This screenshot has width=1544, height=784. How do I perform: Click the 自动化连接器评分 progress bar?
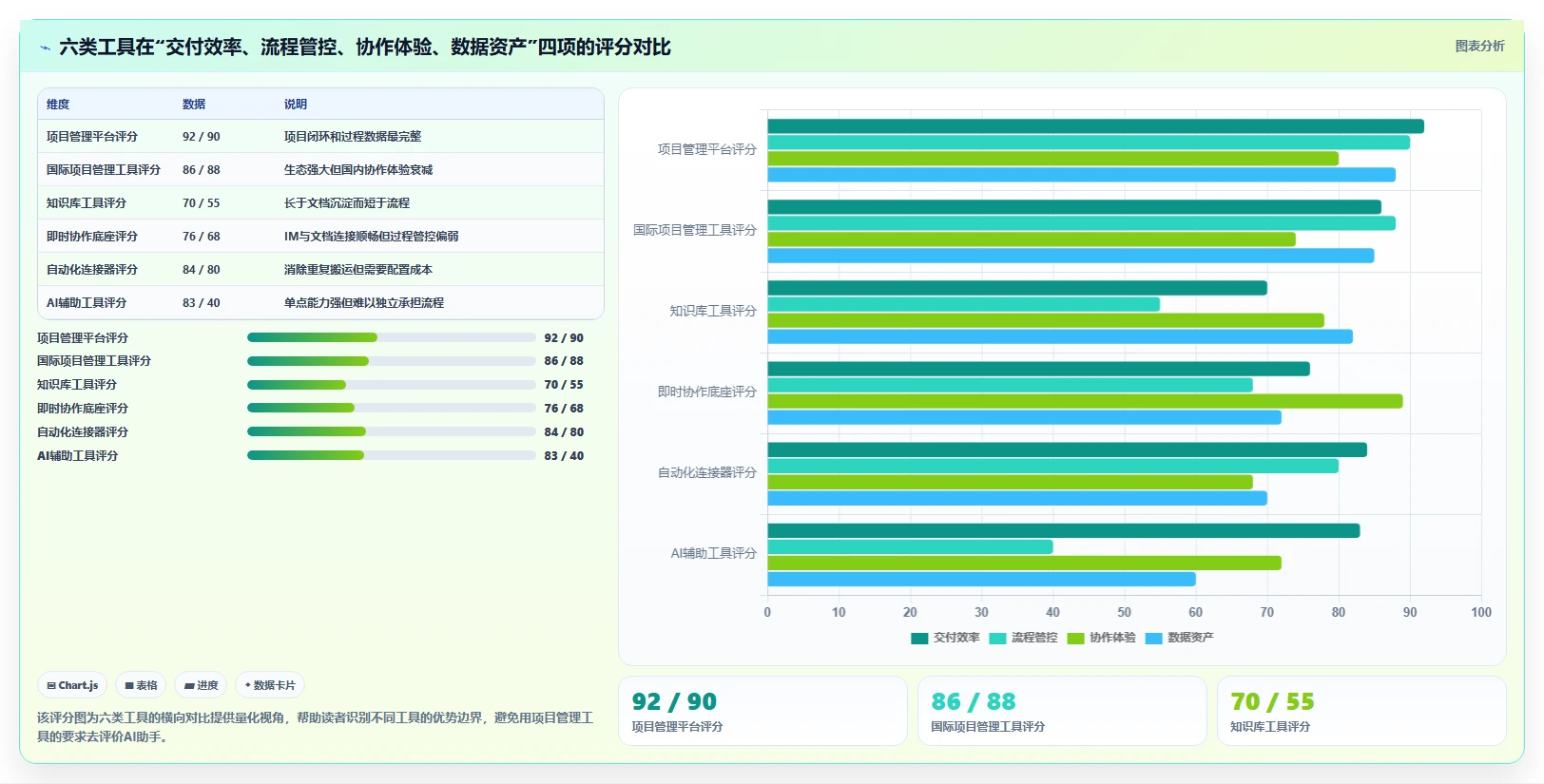tap(392, 431)
